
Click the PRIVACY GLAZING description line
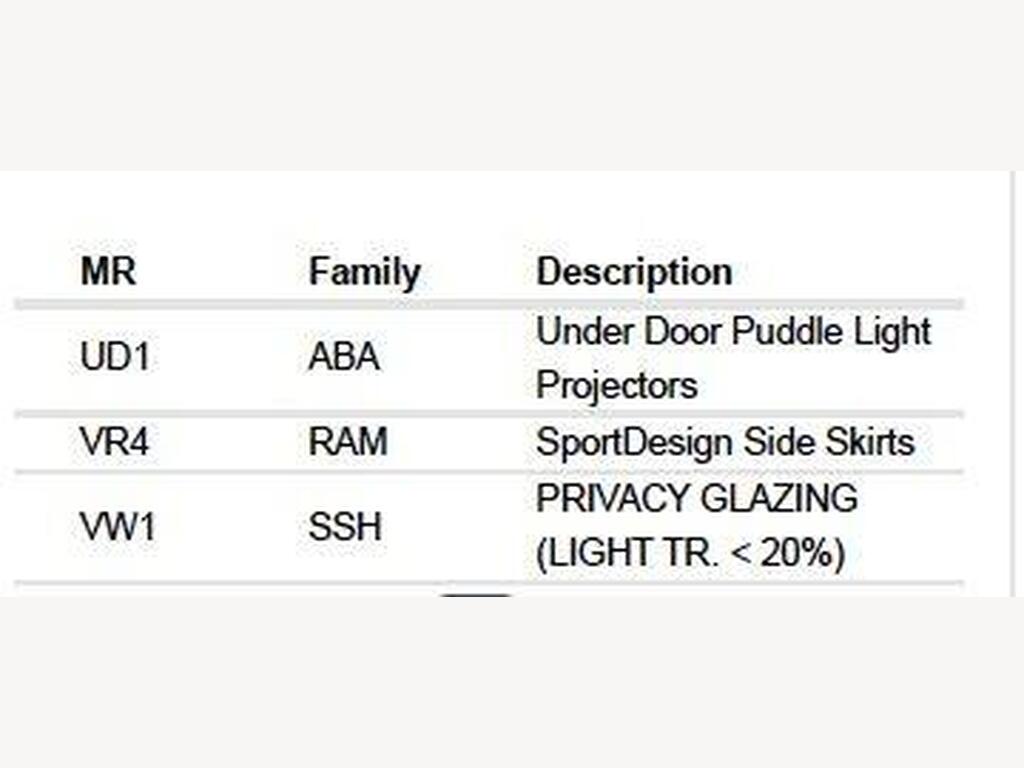point(697,498)
